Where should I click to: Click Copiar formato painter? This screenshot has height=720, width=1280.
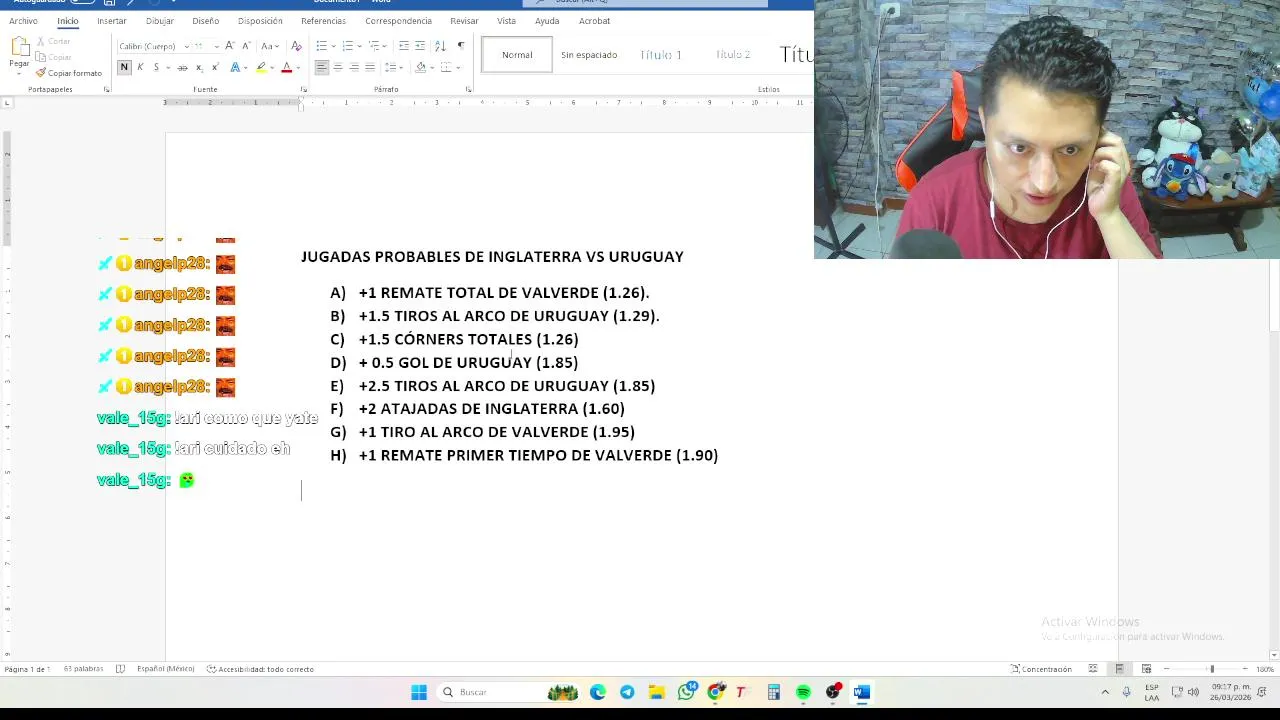click(68, 73)
